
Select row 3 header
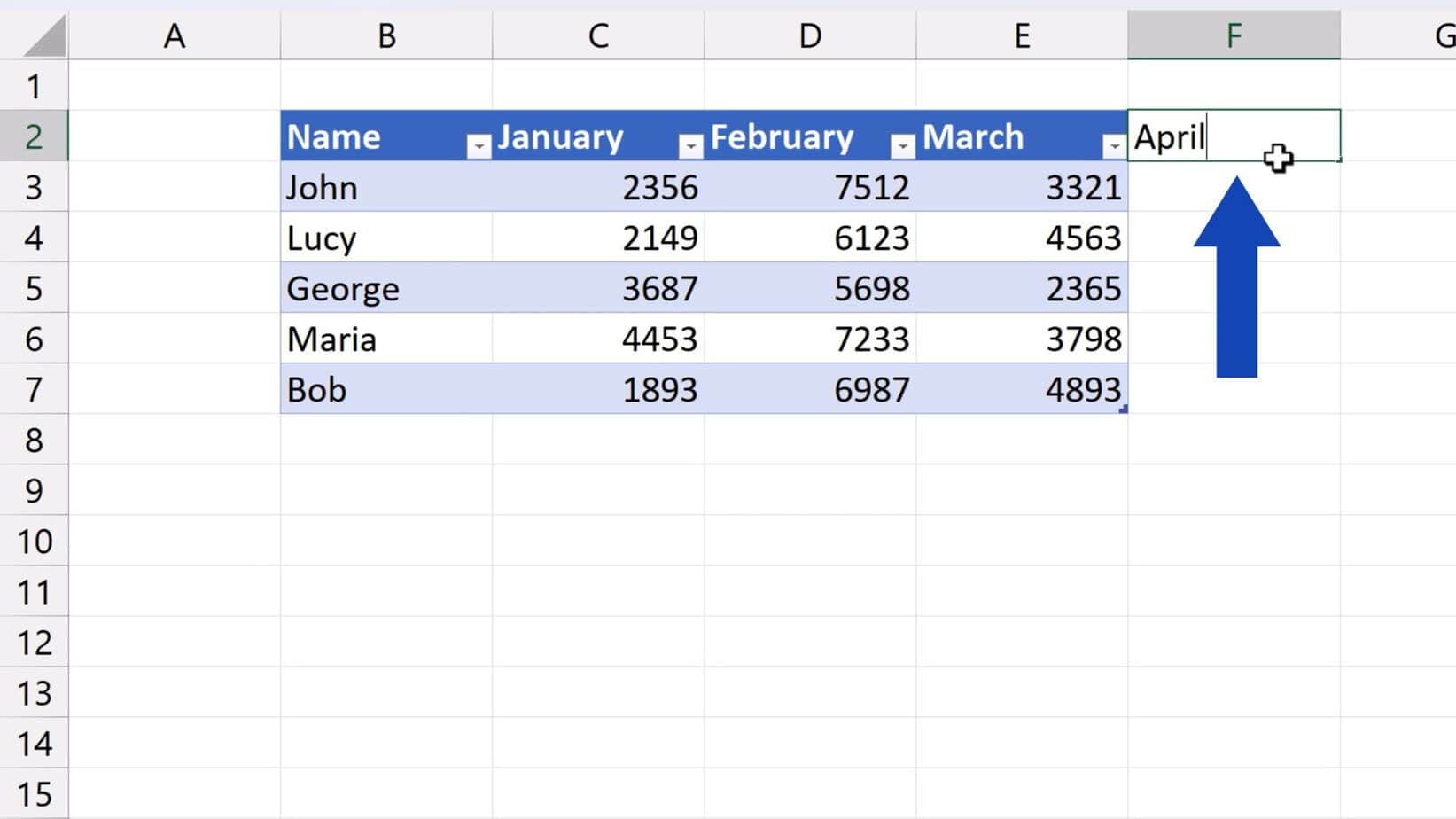click(x=34, y=187)
